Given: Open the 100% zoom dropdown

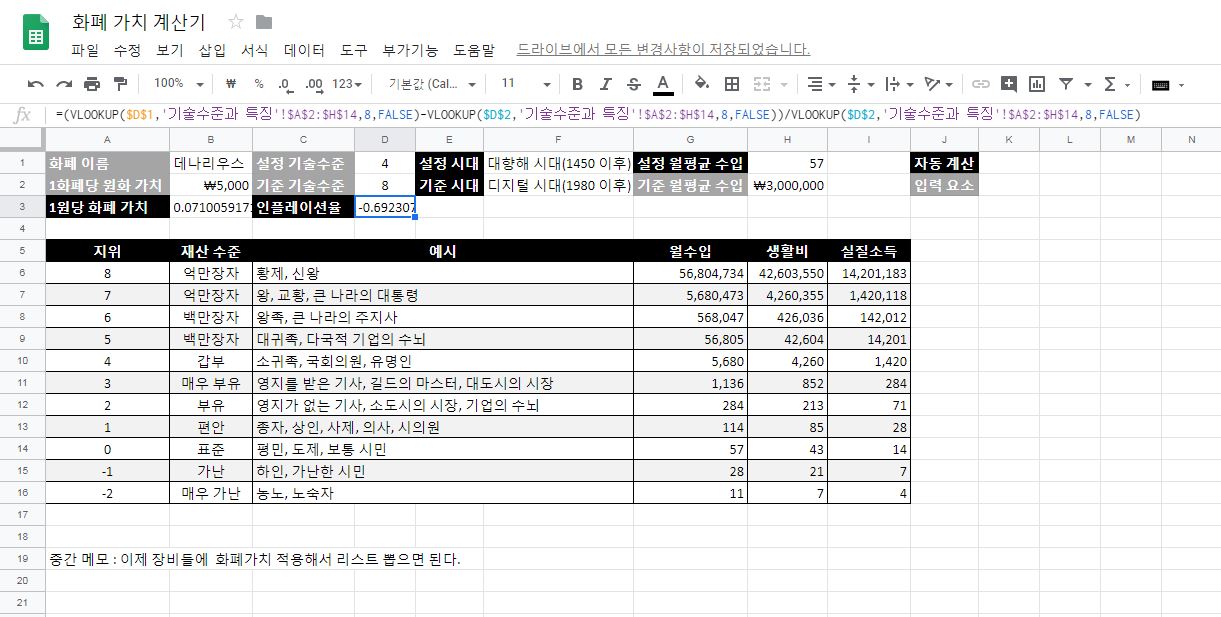Looking at the screenshot, I should coord(179,84).
